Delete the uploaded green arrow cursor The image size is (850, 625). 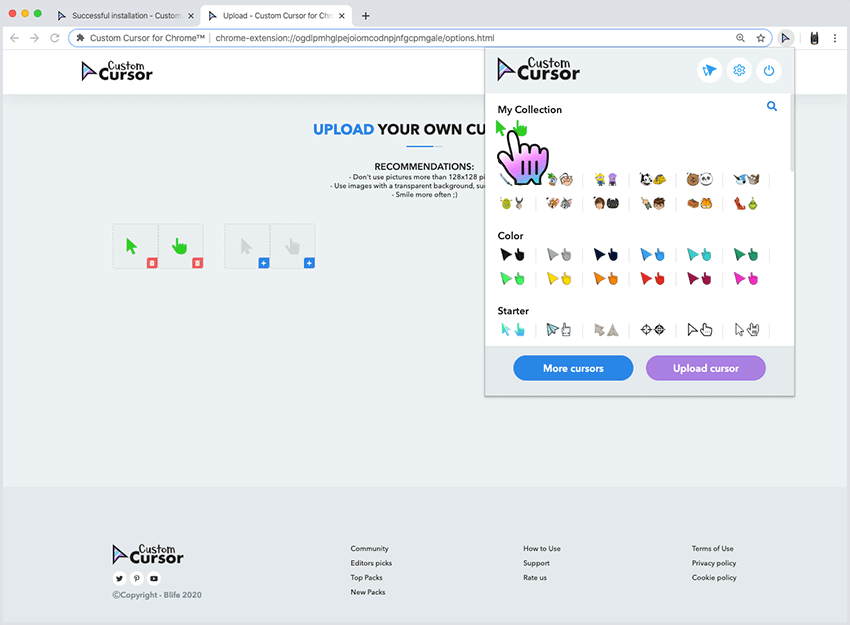(x=152, y=263)
